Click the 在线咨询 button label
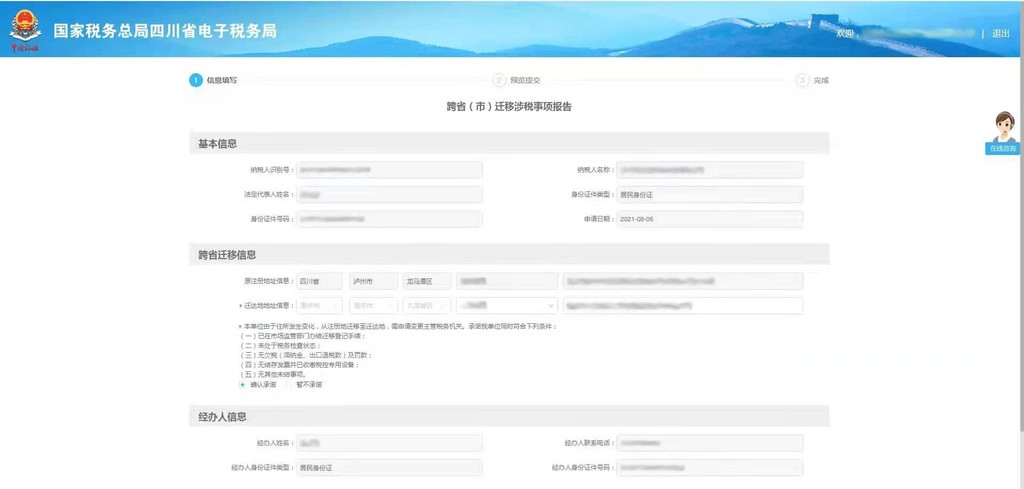1024x489 pixels. coord(1002,148)
